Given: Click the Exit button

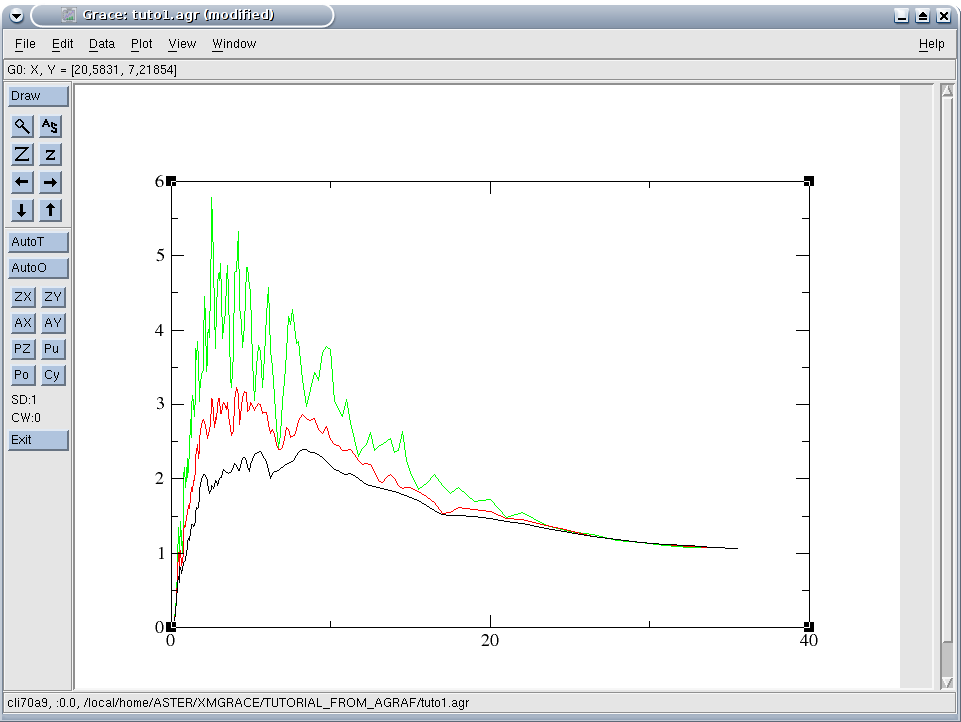Looking at the screenshot, I should 38,440.
